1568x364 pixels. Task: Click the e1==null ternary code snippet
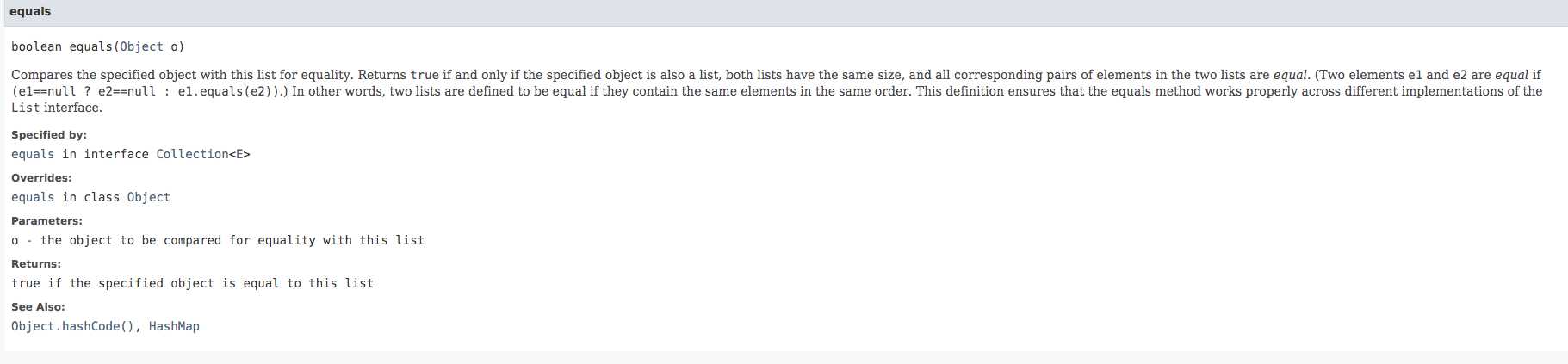[150, 91]
